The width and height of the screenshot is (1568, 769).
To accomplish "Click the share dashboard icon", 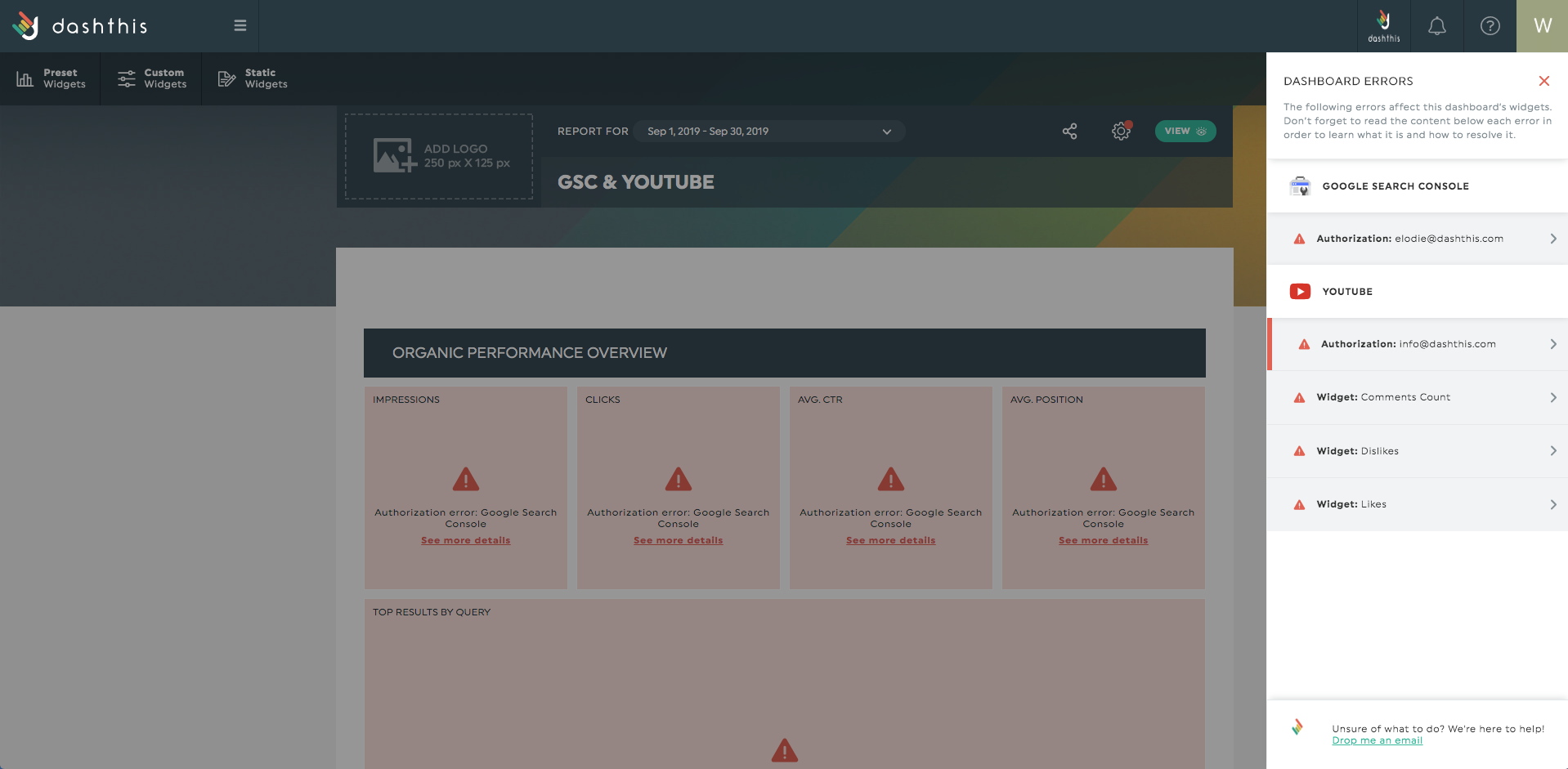I will [1069, 131].
